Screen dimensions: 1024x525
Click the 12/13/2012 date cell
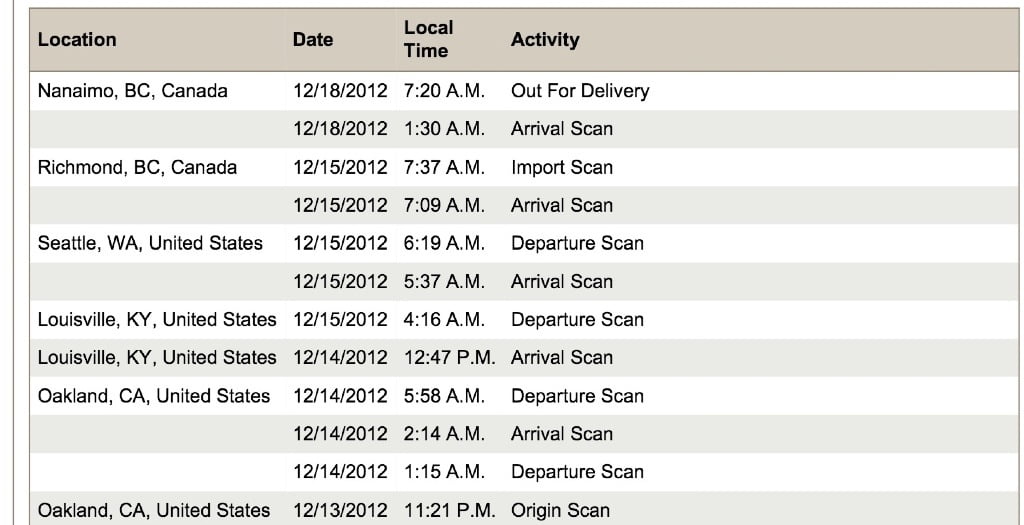click(x=340, y=510)
